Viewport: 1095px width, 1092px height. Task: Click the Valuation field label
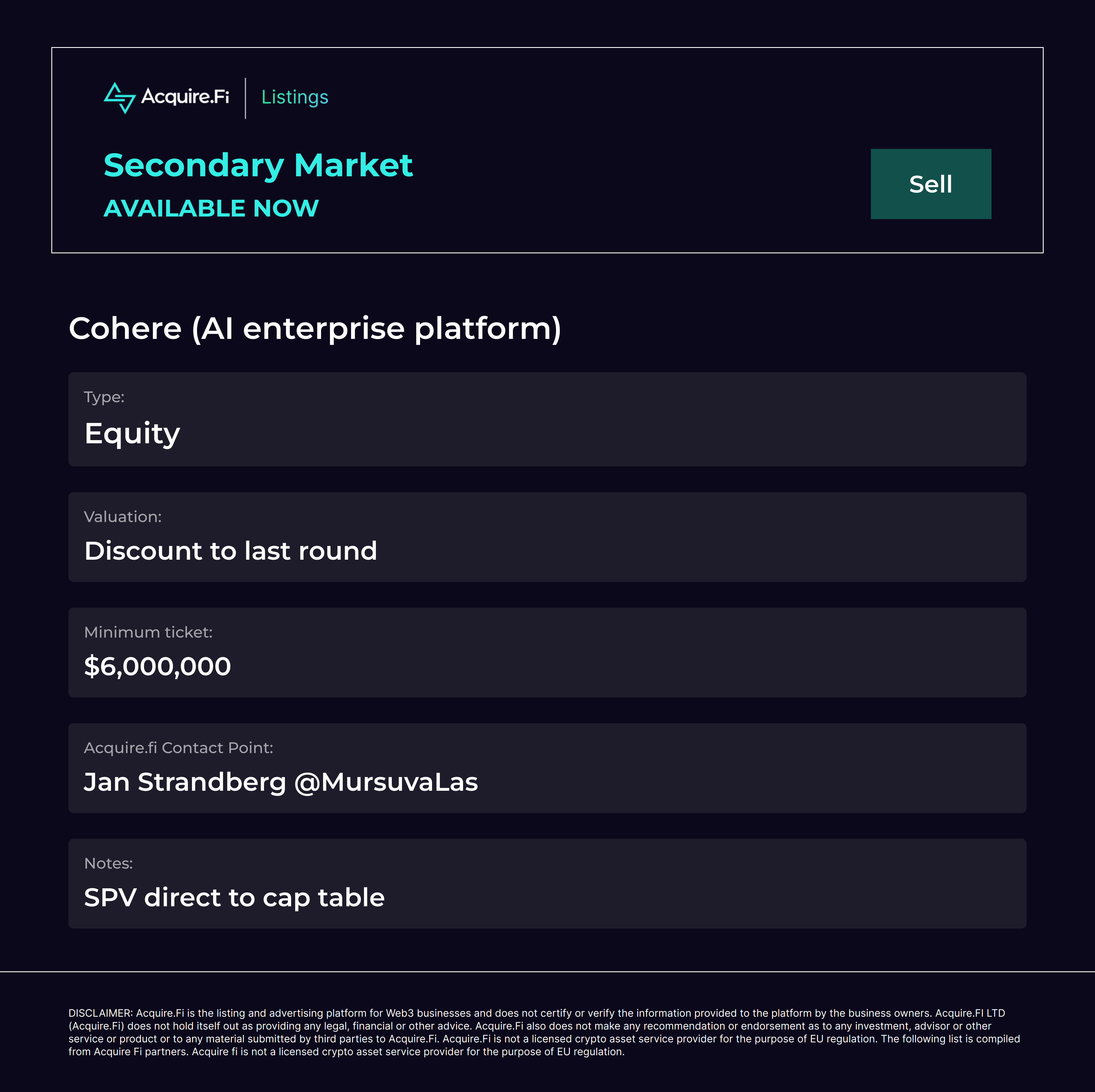123,517
